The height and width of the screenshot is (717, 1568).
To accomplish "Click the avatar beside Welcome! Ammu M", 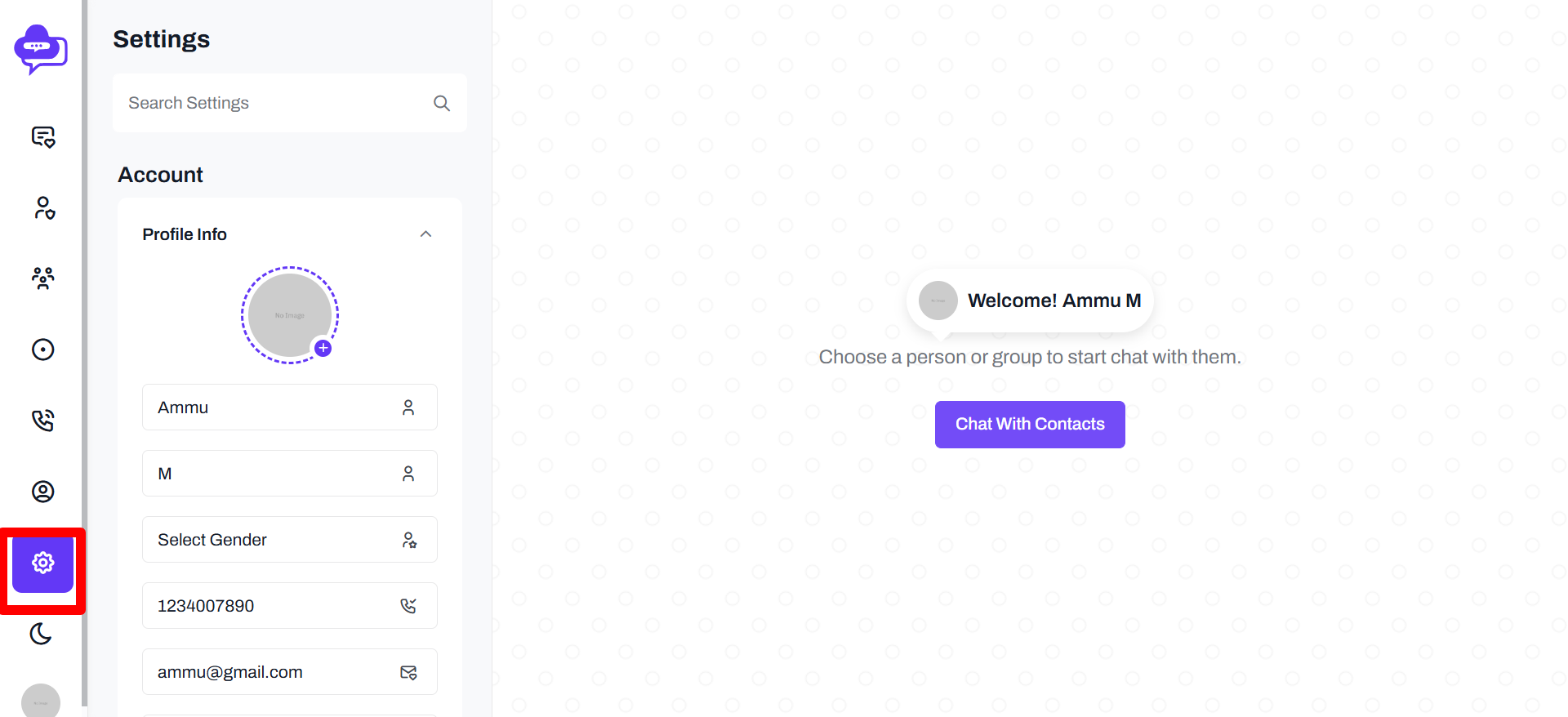I will [938, 301].
